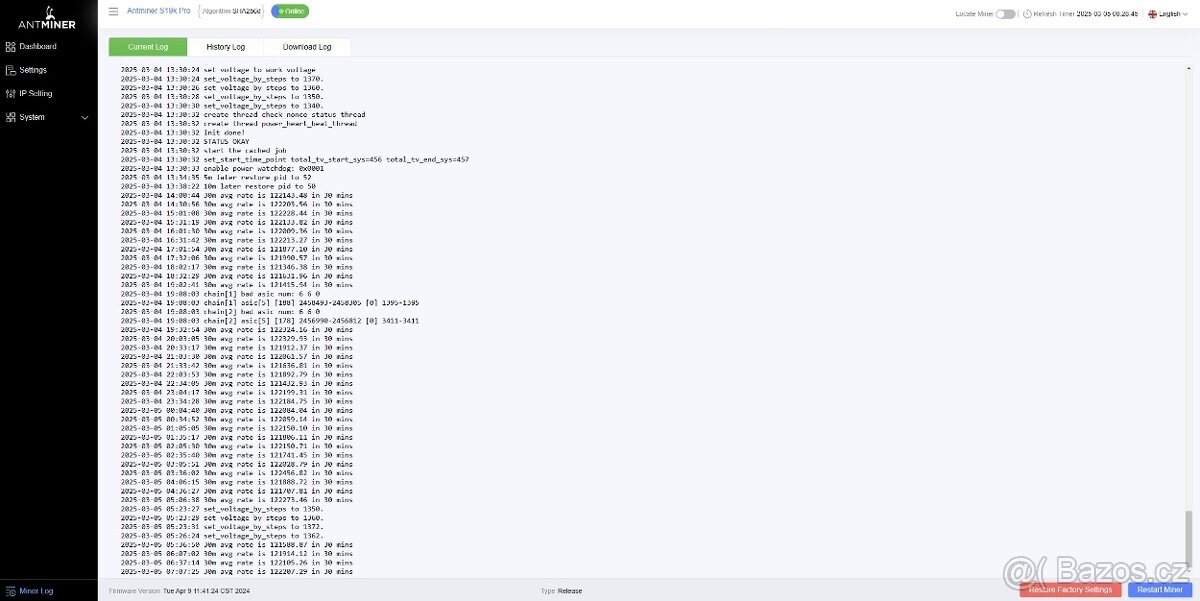Click Restore Factory Settings button
Screen dimensions: 1200x601
pos(1071,590)
